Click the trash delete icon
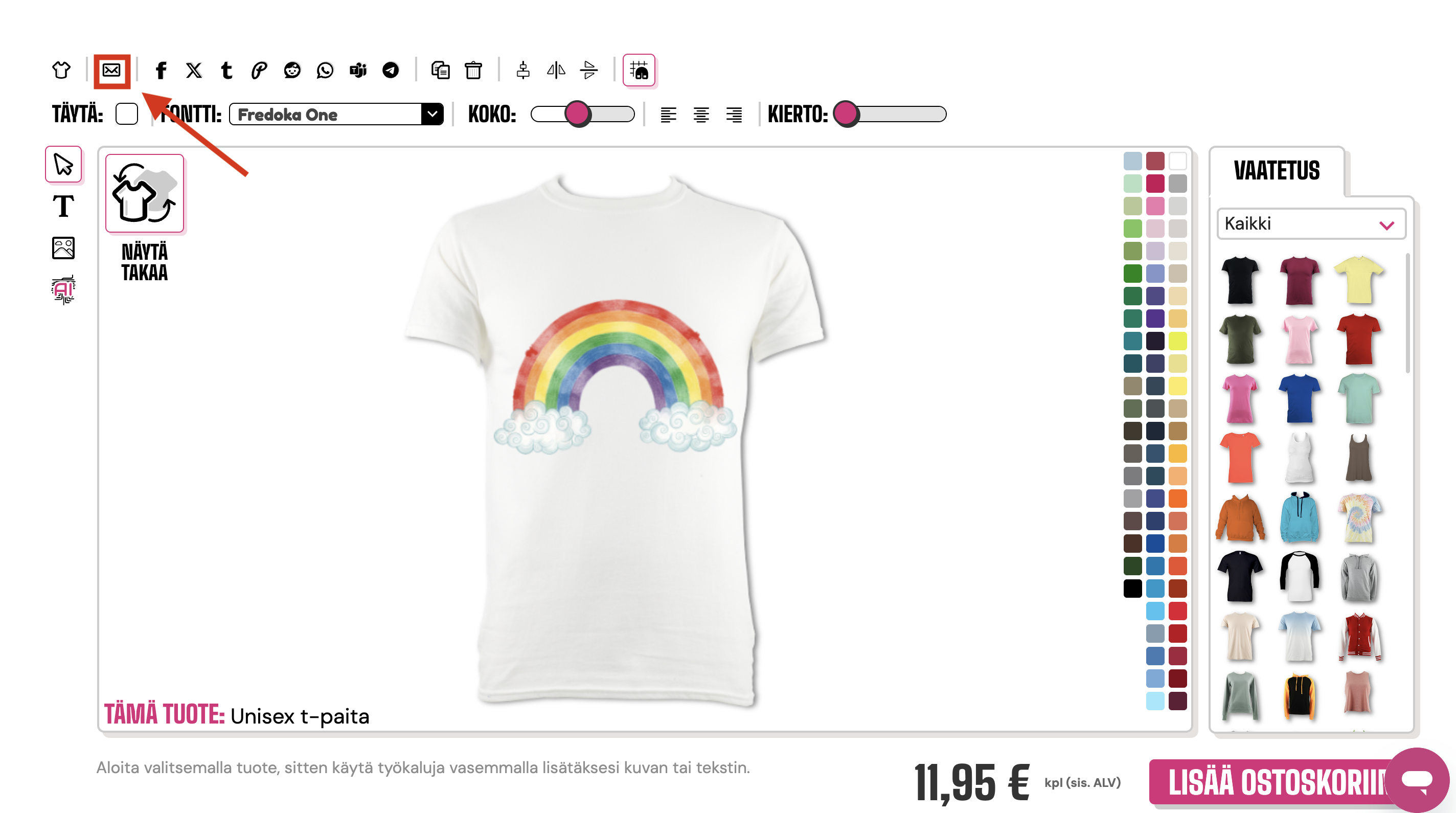 click(473, 70)
